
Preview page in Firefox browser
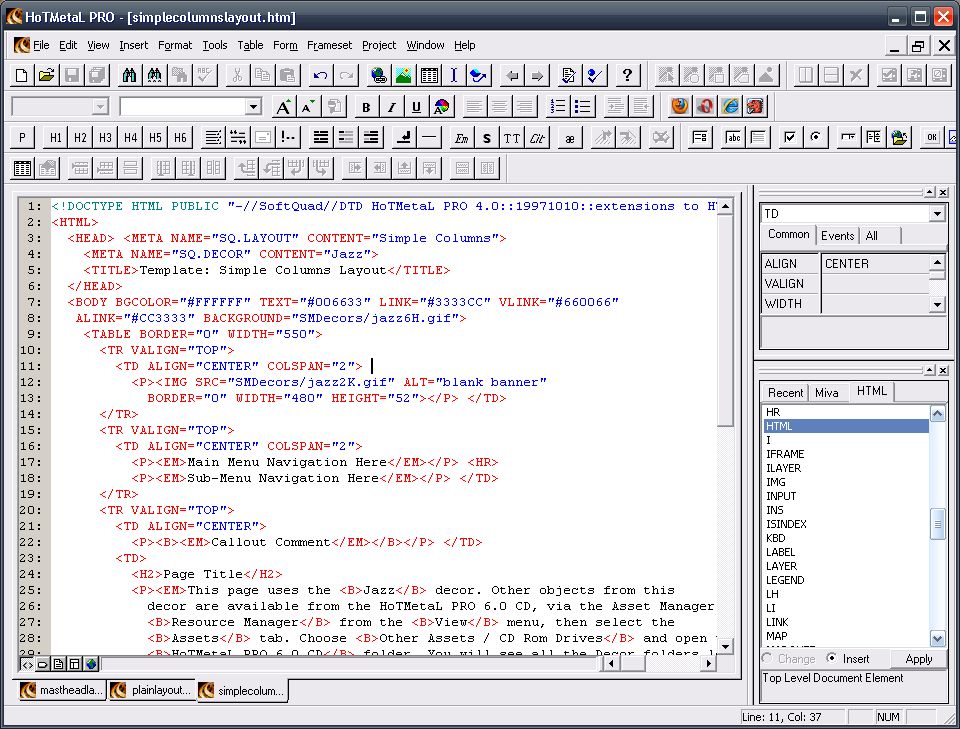pos(680,107)
